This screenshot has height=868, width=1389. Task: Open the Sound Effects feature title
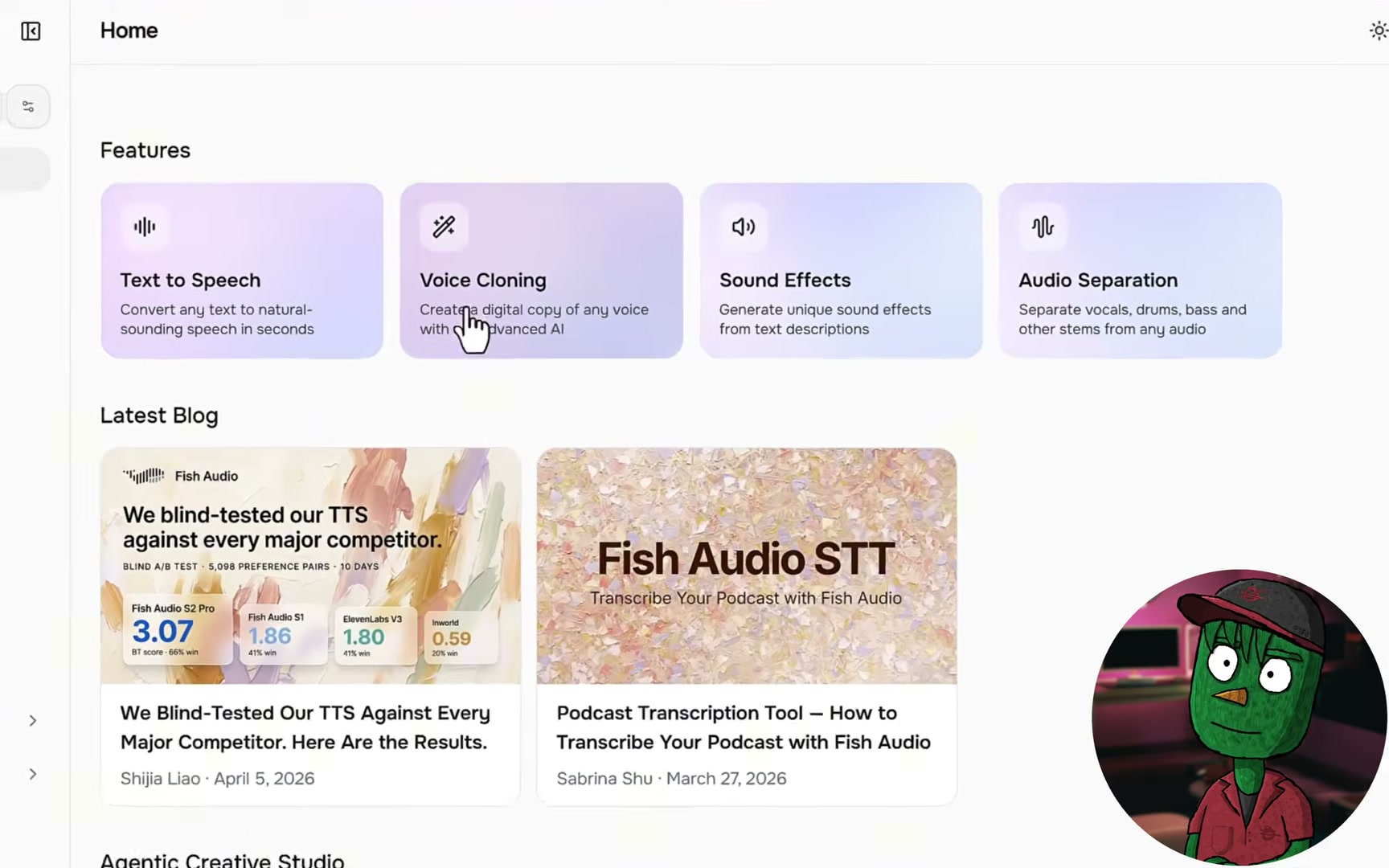coord(785,280)
